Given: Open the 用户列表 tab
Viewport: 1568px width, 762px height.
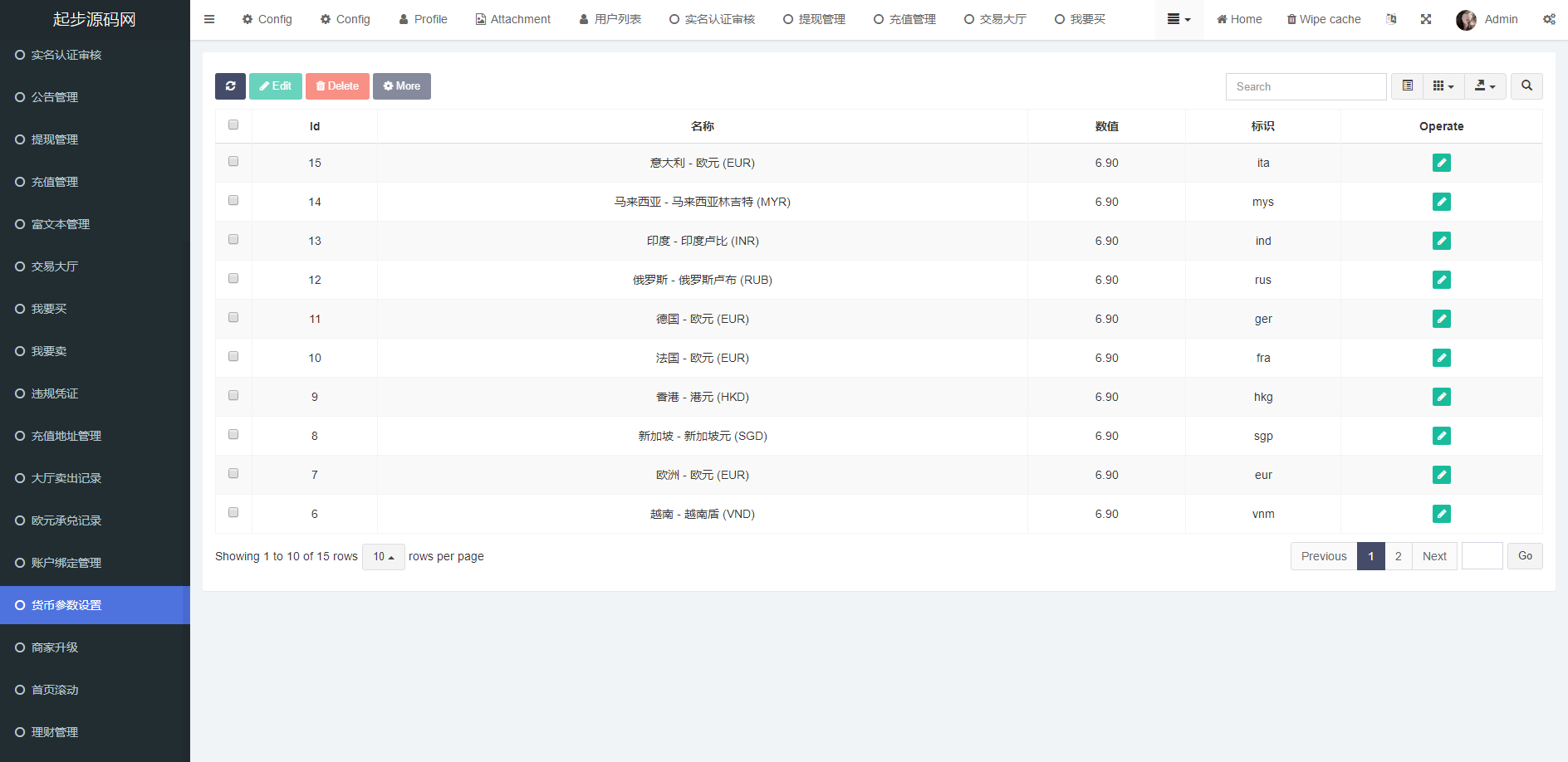Looking at the screenshot, I should (x=610, y=19).
